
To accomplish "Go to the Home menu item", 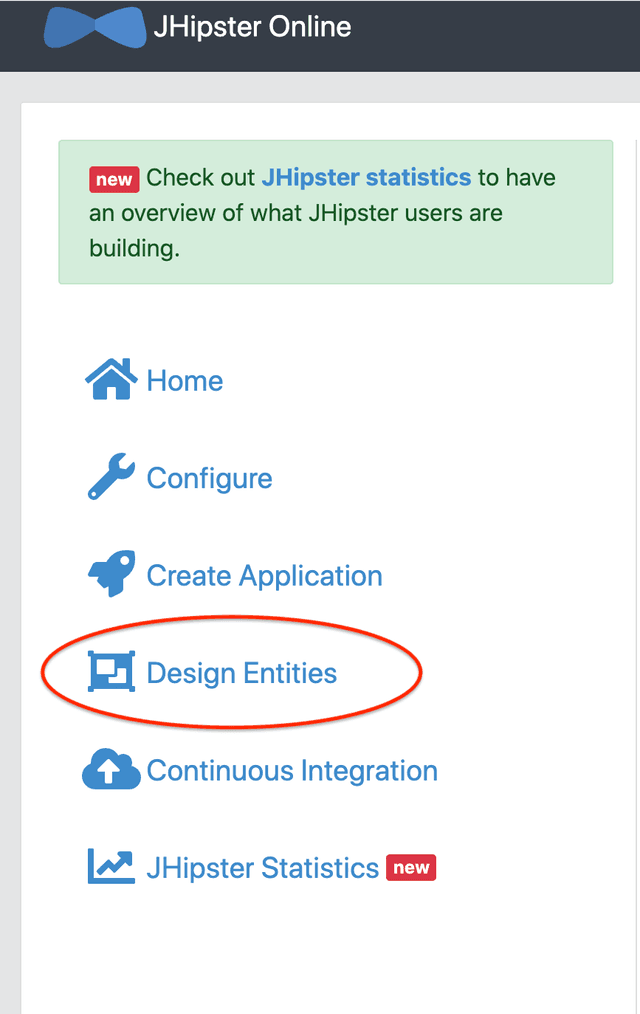I will click(185, 381).
